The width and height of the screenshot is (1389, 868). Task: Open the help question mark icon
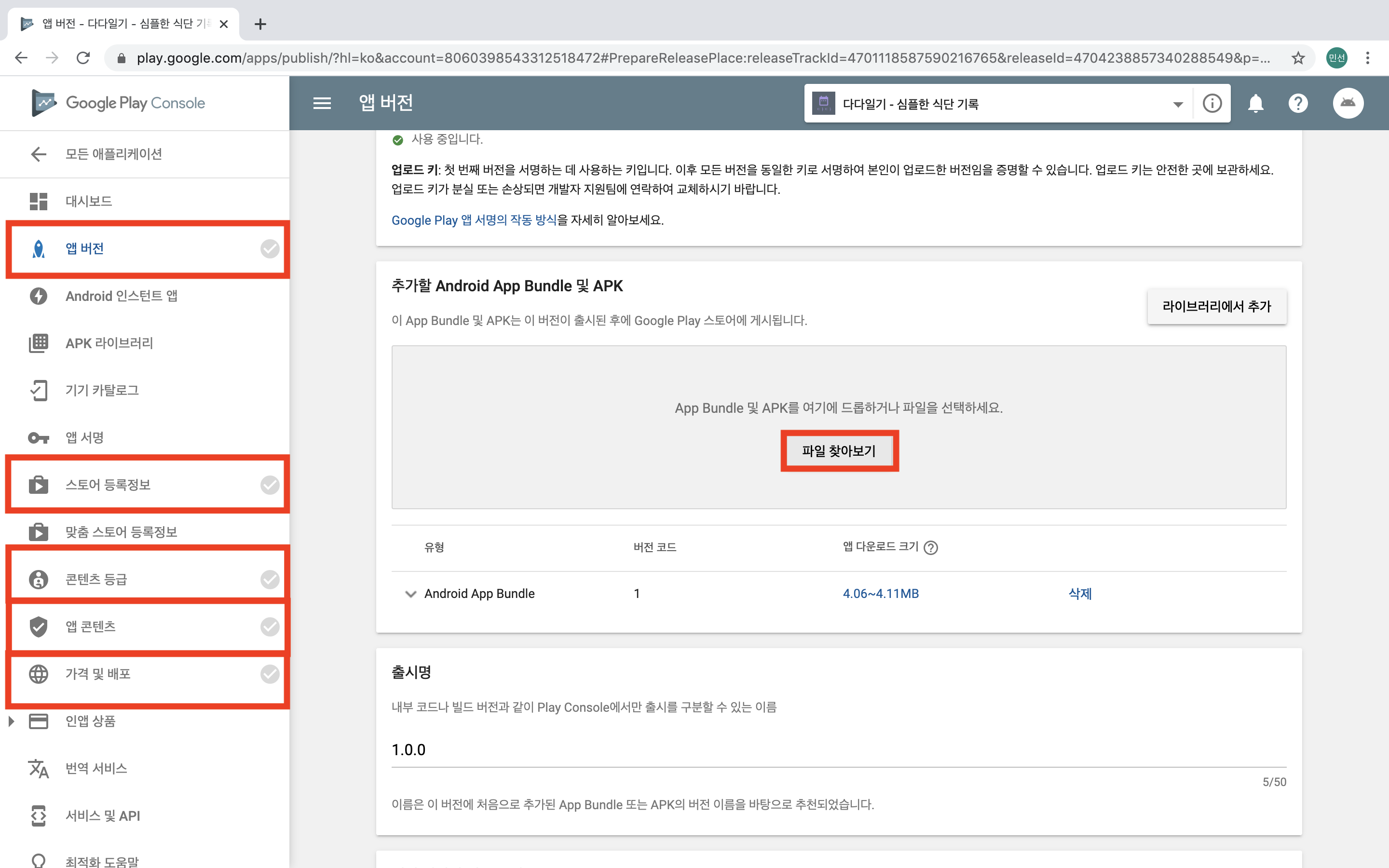(x=1298, y=103)
